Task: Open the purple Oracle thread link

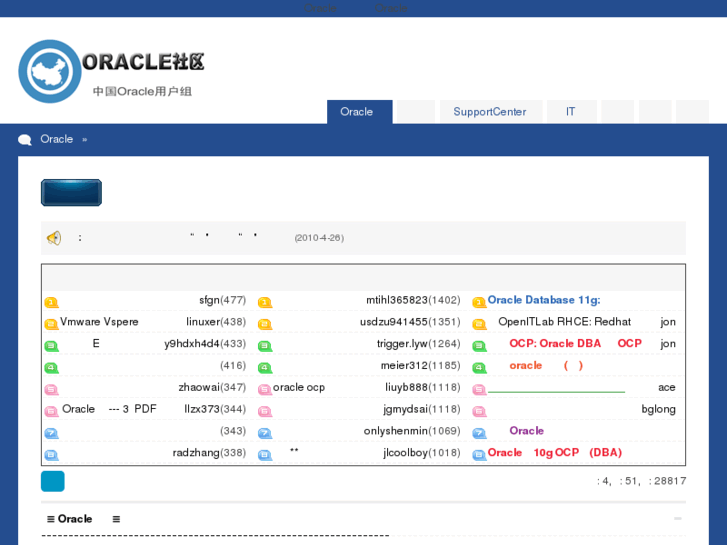Action: (526, 431)
